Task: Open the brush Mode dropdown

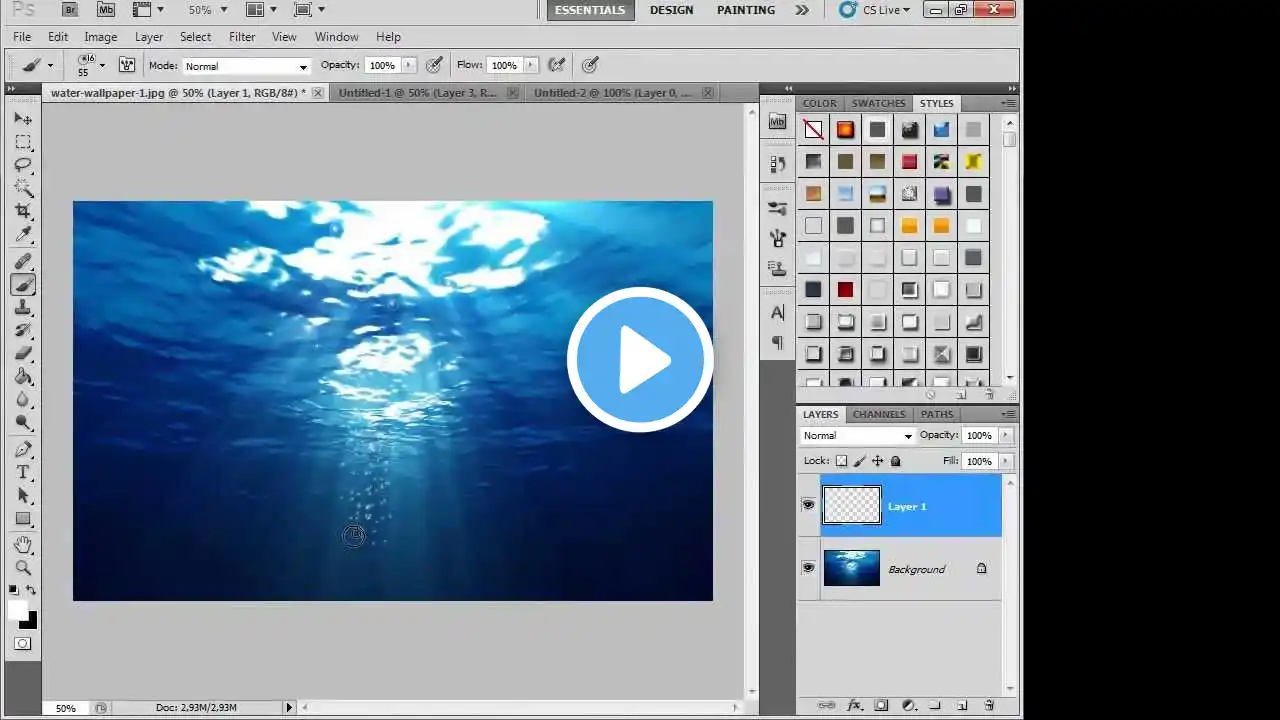Action: (x=246, y=66)
